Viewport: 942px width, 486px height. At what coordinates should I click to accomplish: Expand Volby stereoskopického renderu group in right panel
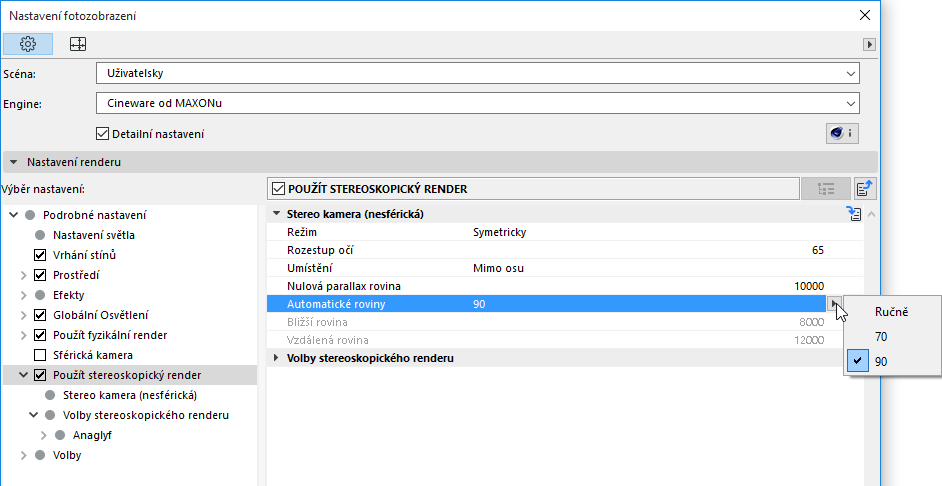click(276, 358)
